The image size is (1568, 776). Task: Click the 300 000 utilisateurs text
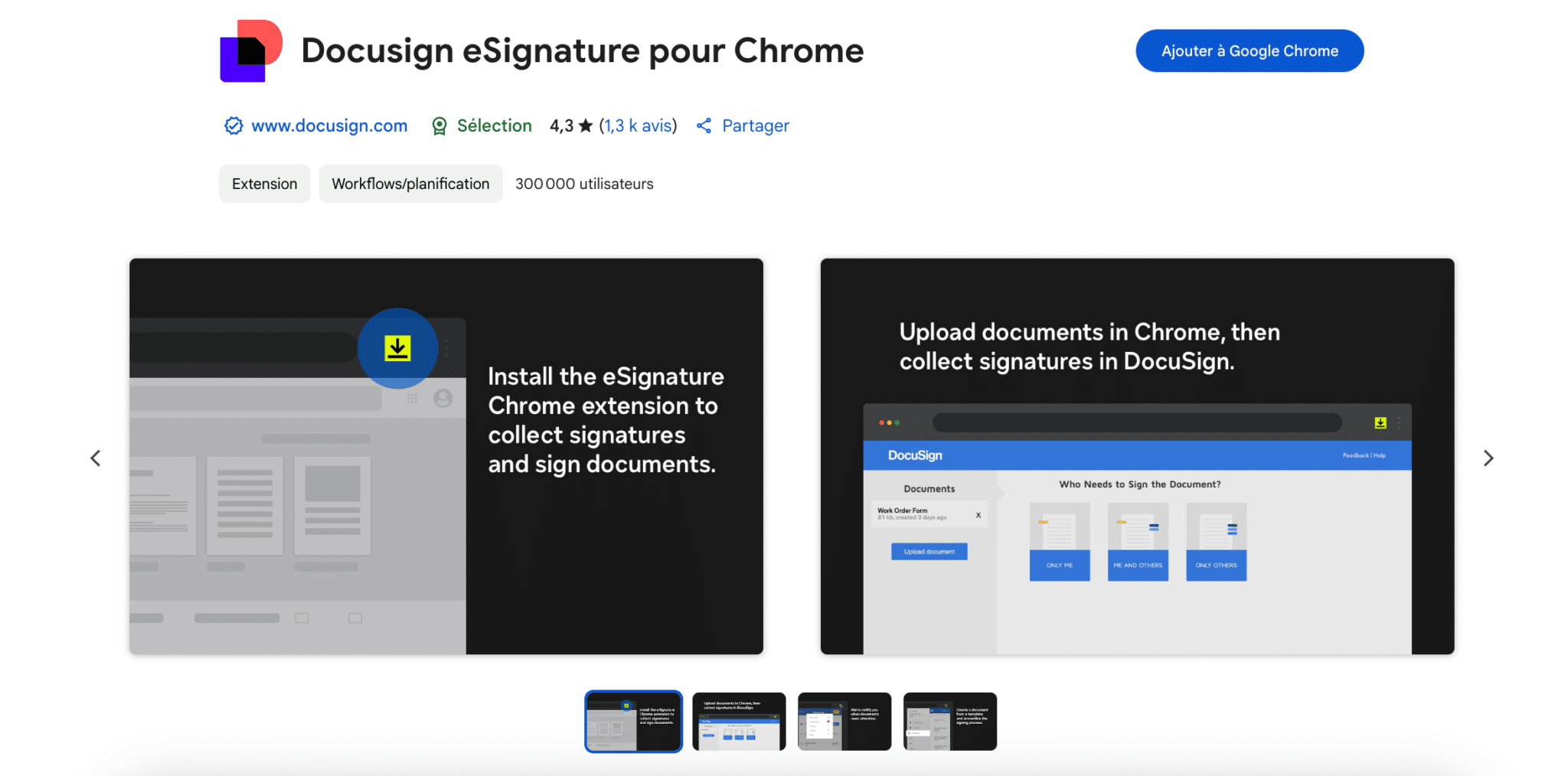tap(584, 184)
